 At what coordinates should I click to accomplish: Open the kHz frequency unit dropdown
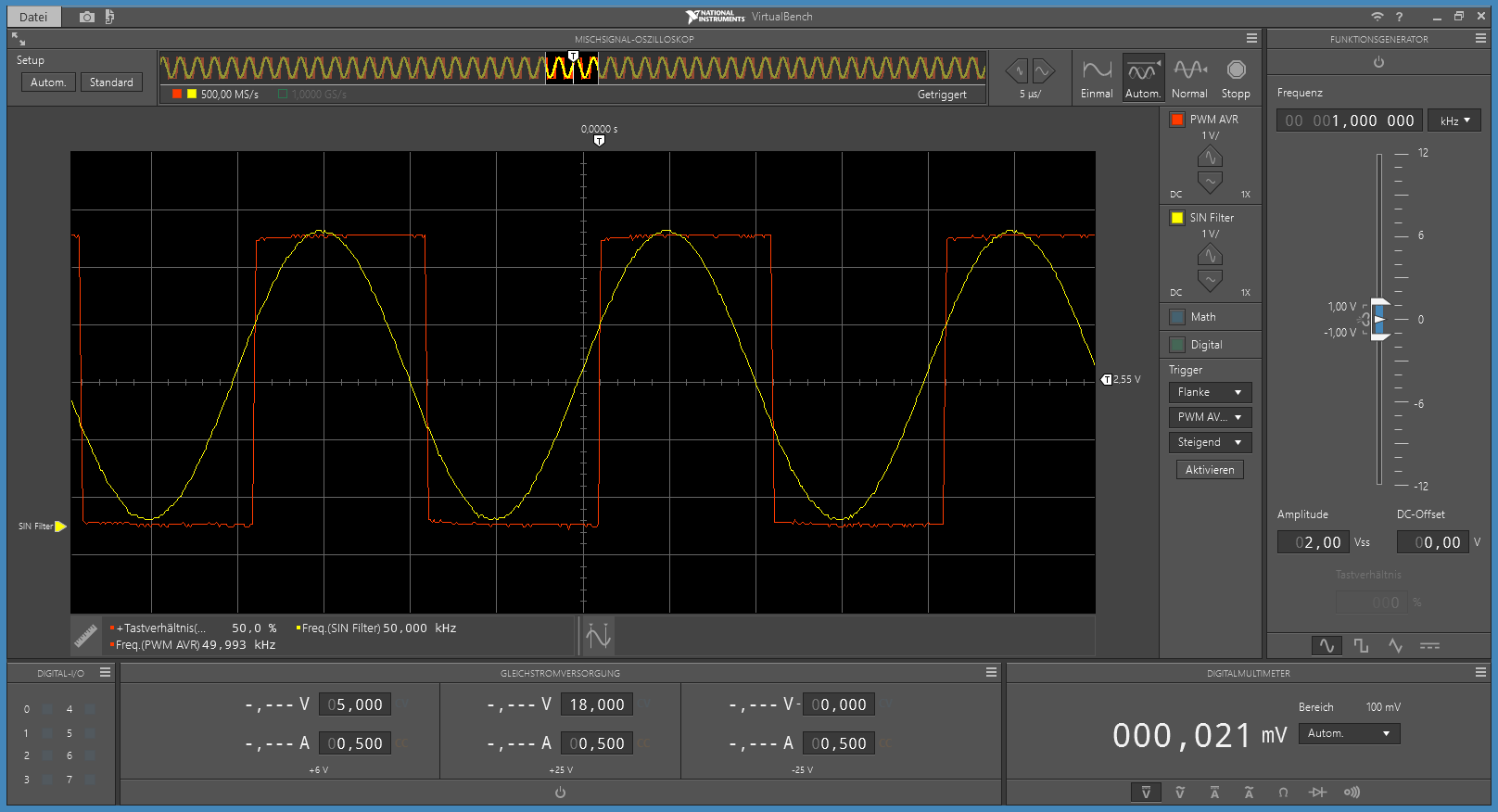[x=1454, y=121]
